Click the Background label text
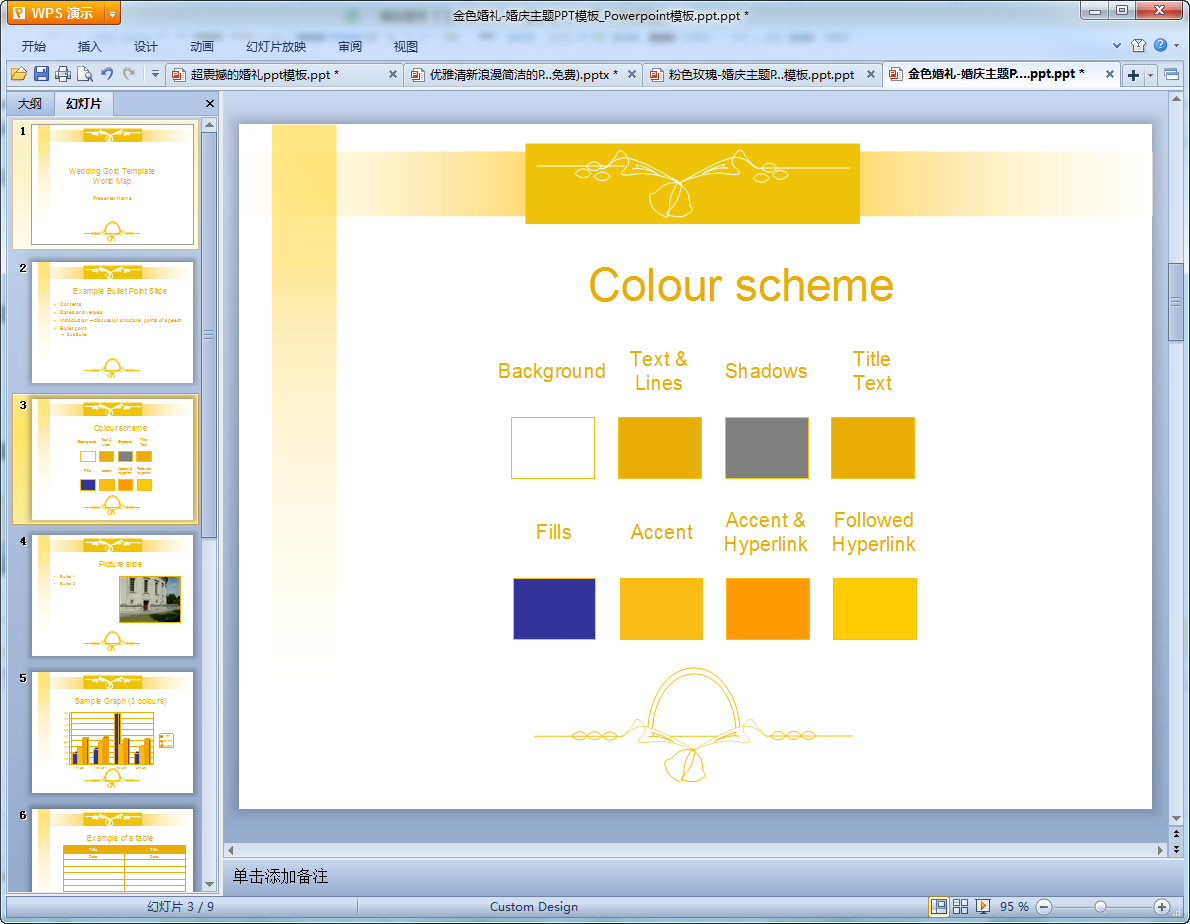Screen dimensions: 1190x924 (x=552, y=371)
